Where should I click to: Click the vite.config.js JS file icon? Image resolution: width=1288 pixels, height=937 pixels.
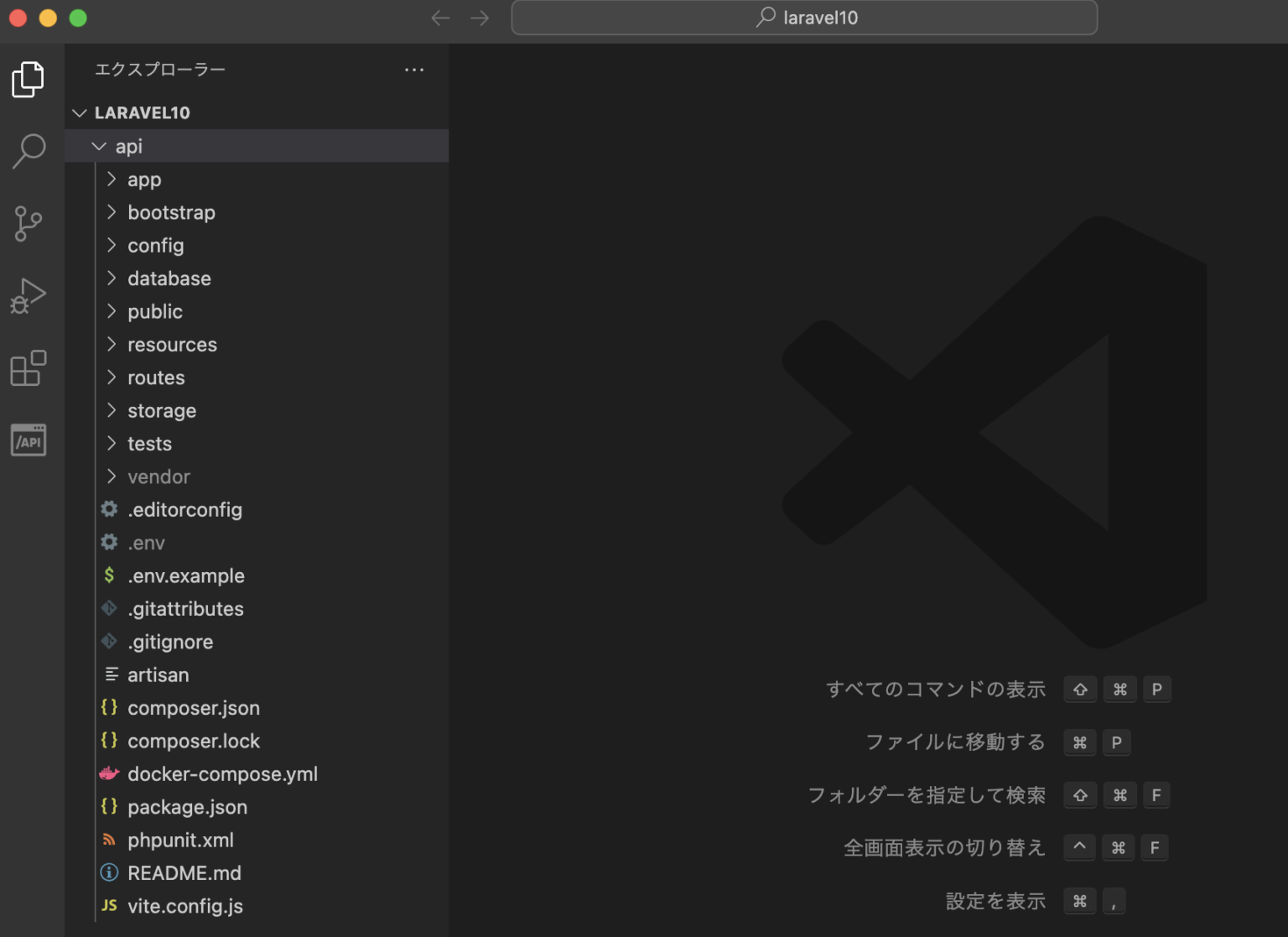(x=109, y=906)
